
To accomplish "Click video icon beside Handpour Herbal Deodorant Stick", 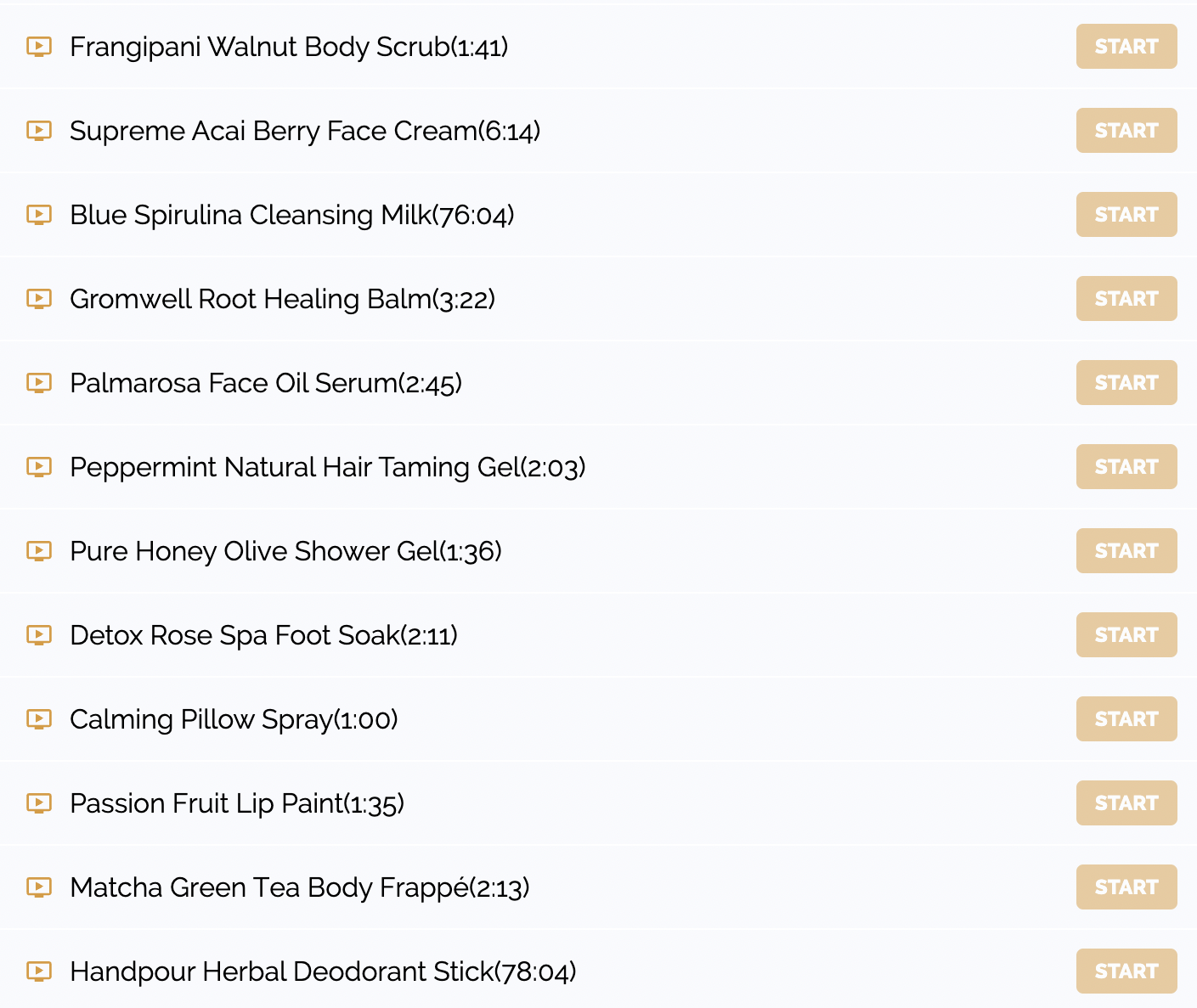I will (x=39, y=971).
